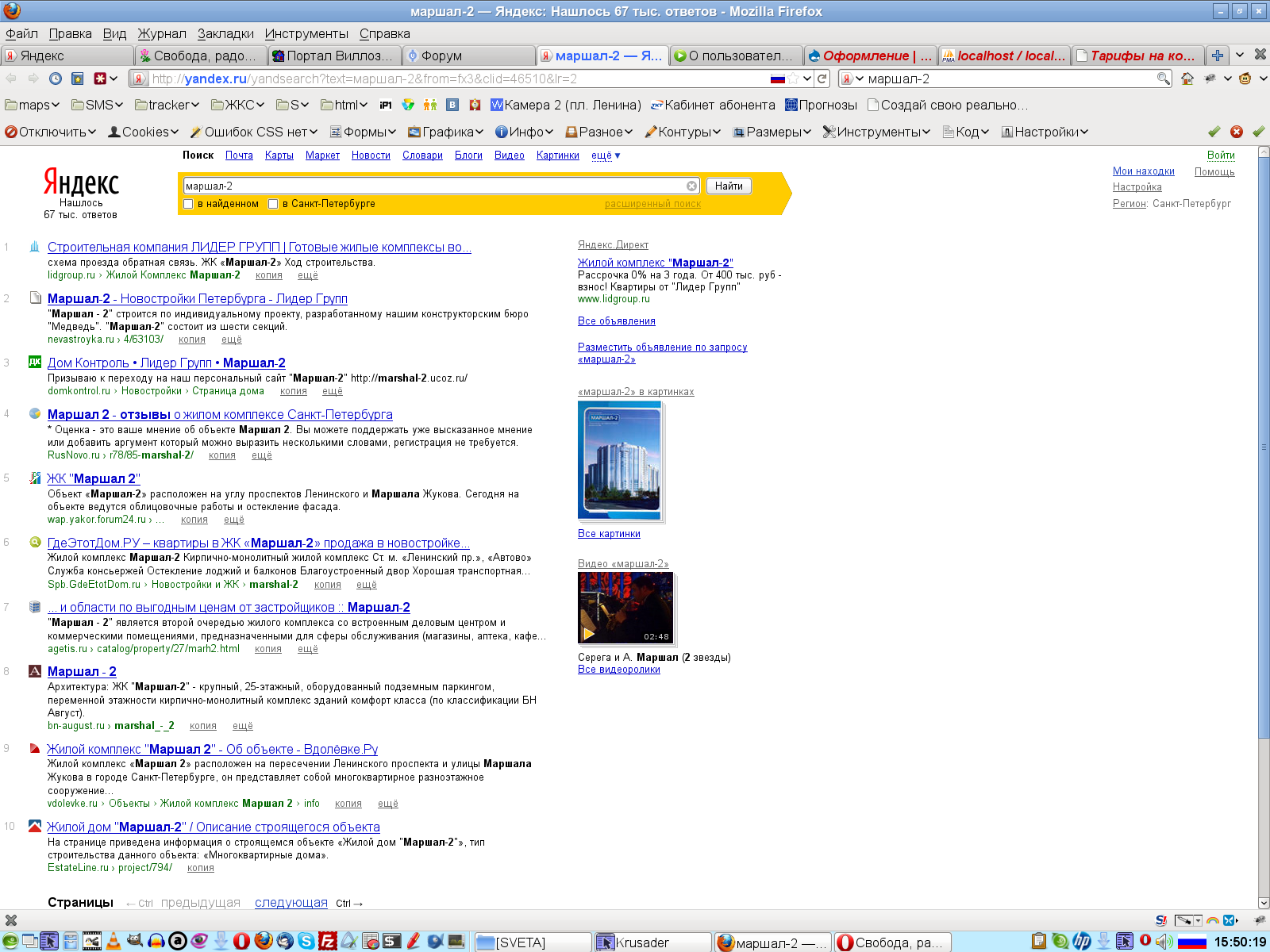Expand the ЖКС bookmarks folder
The image size is (1270, 952).
tap(237, 105)
